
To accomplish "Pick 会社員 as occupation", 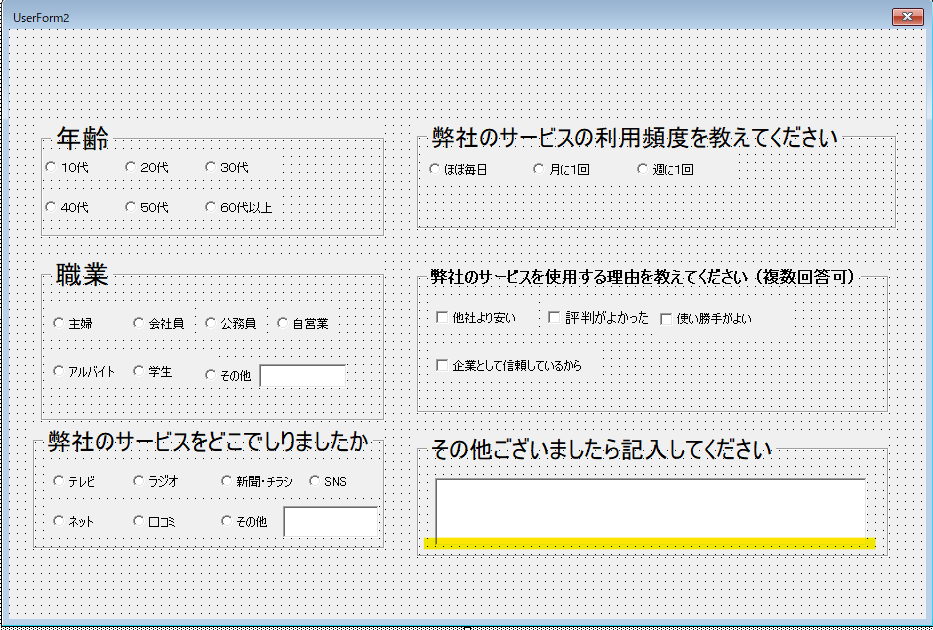I will click(136, 322).
